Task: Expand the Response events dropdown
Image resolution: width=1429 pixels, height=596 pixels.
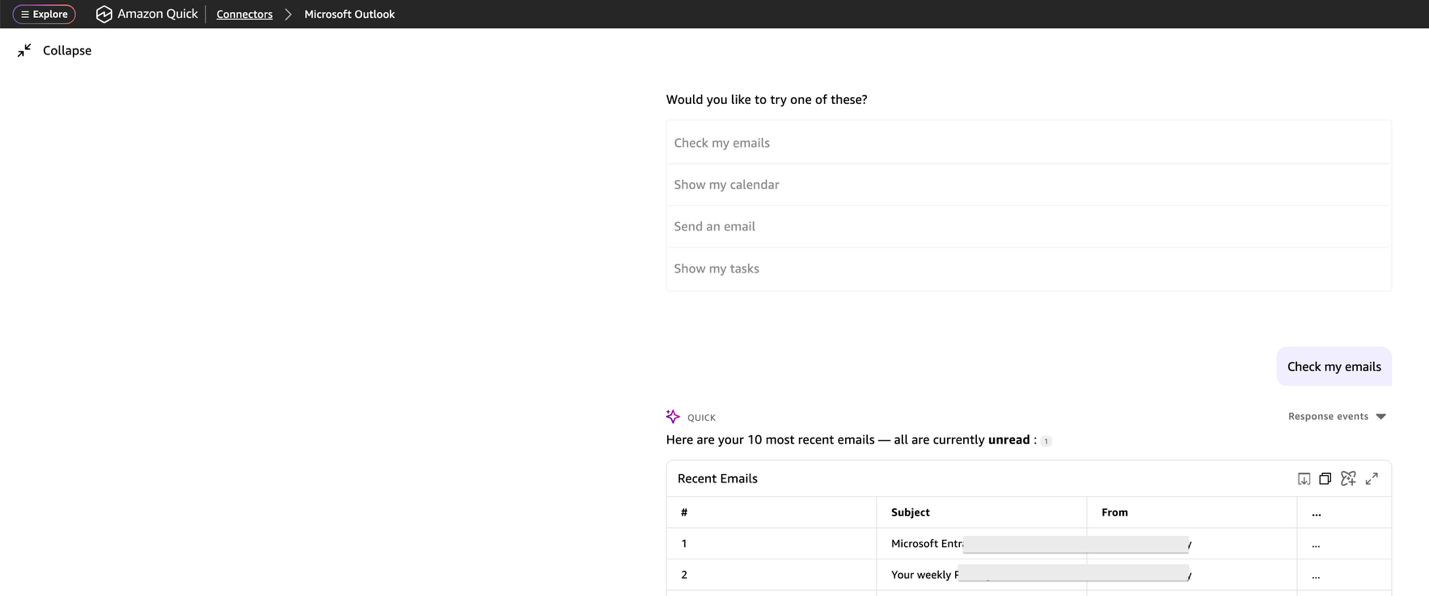Action: 1337,416
